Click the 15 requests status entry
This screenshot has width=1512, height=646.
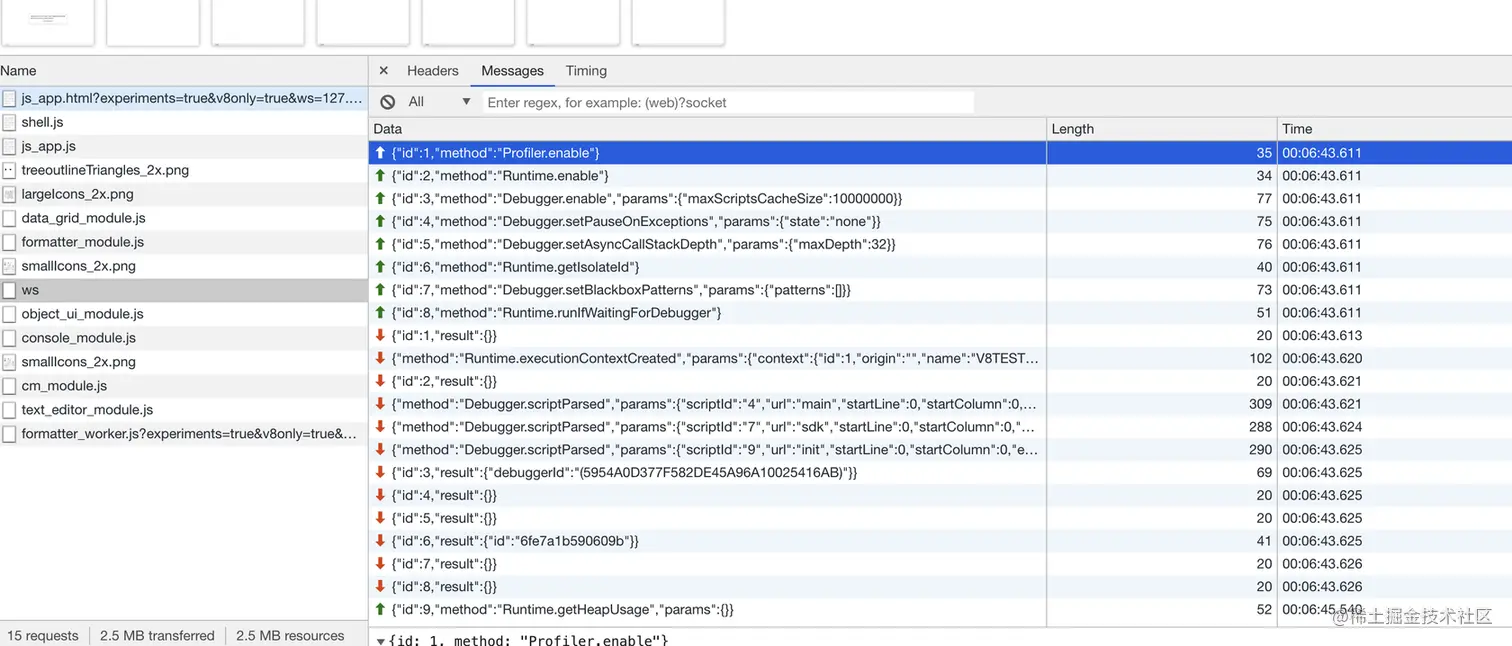click(43, 636)
